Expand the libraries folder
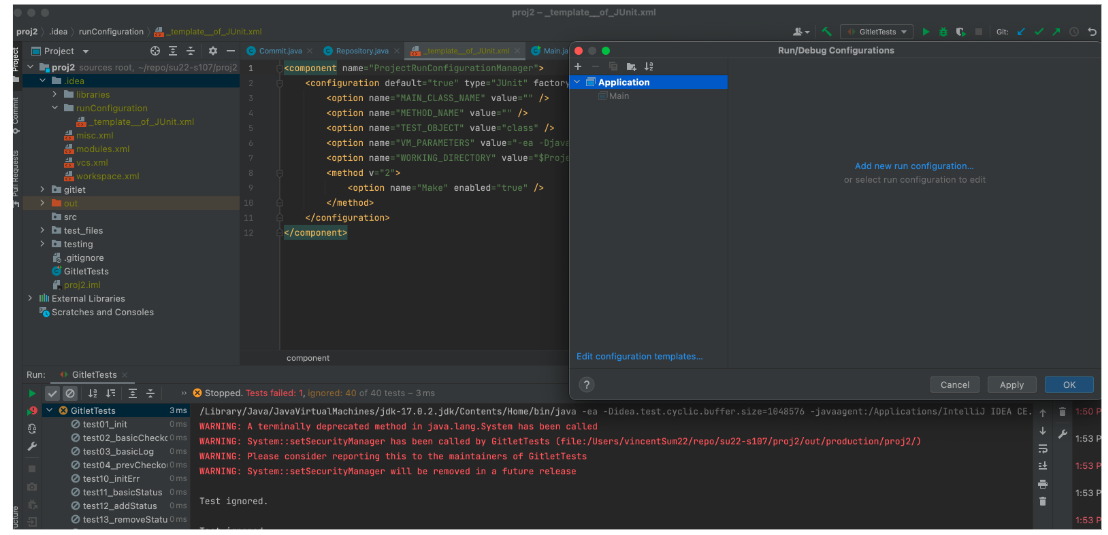Viewport: 1108px width, 535px height. click(x=55, y=95)
